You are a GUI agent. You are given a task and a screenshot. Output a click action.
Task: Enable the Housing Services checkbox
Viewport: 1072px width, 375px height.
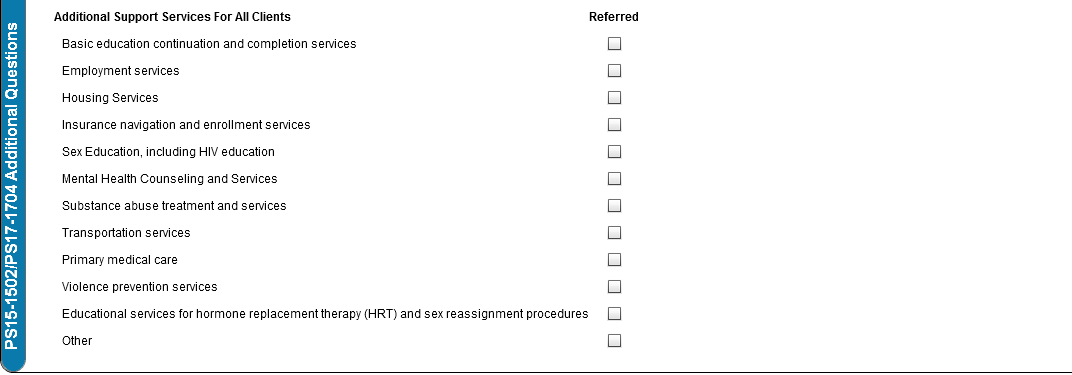coord(614,98)
